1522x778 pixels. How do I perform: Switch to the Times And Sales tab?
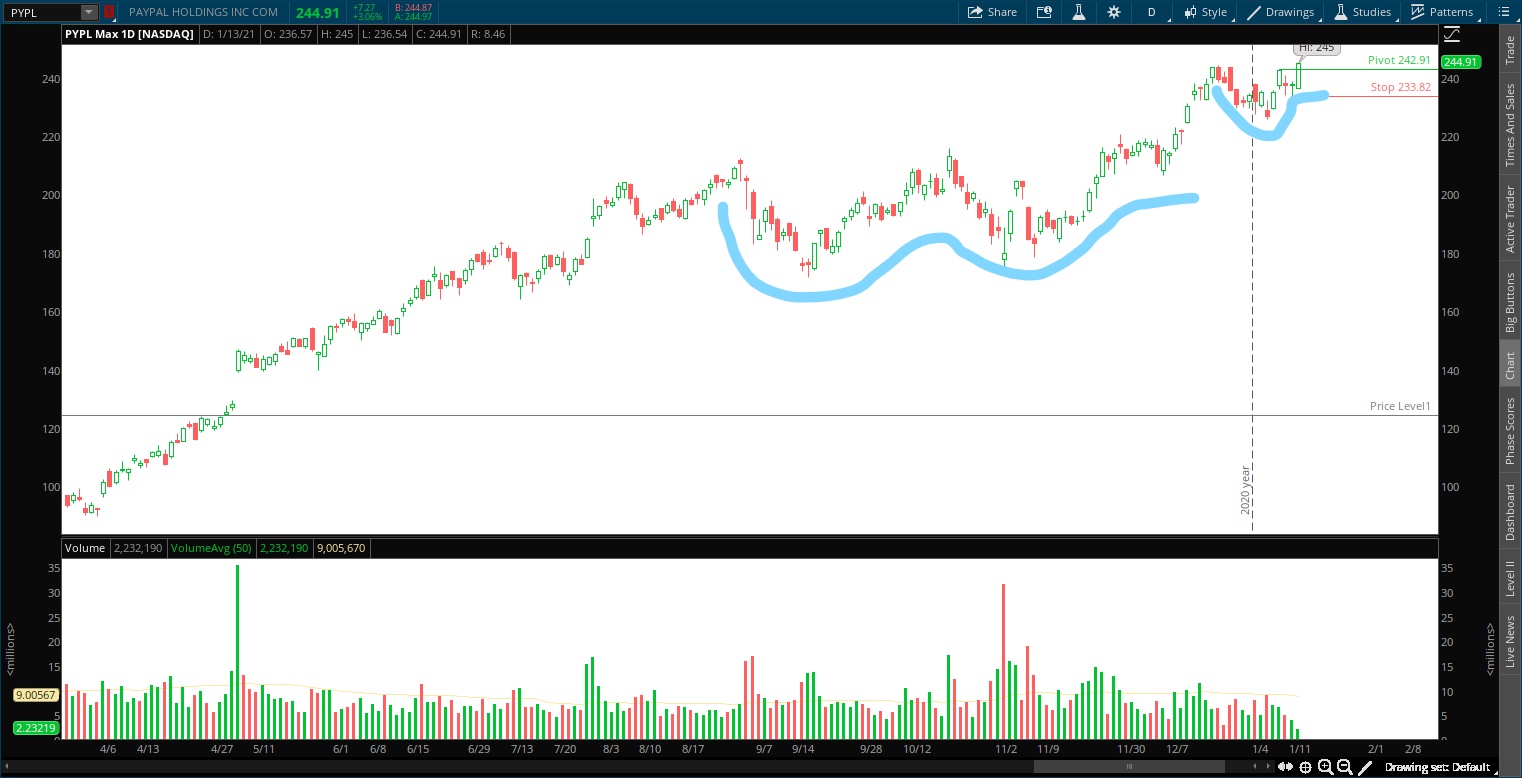pos(1510,125)
